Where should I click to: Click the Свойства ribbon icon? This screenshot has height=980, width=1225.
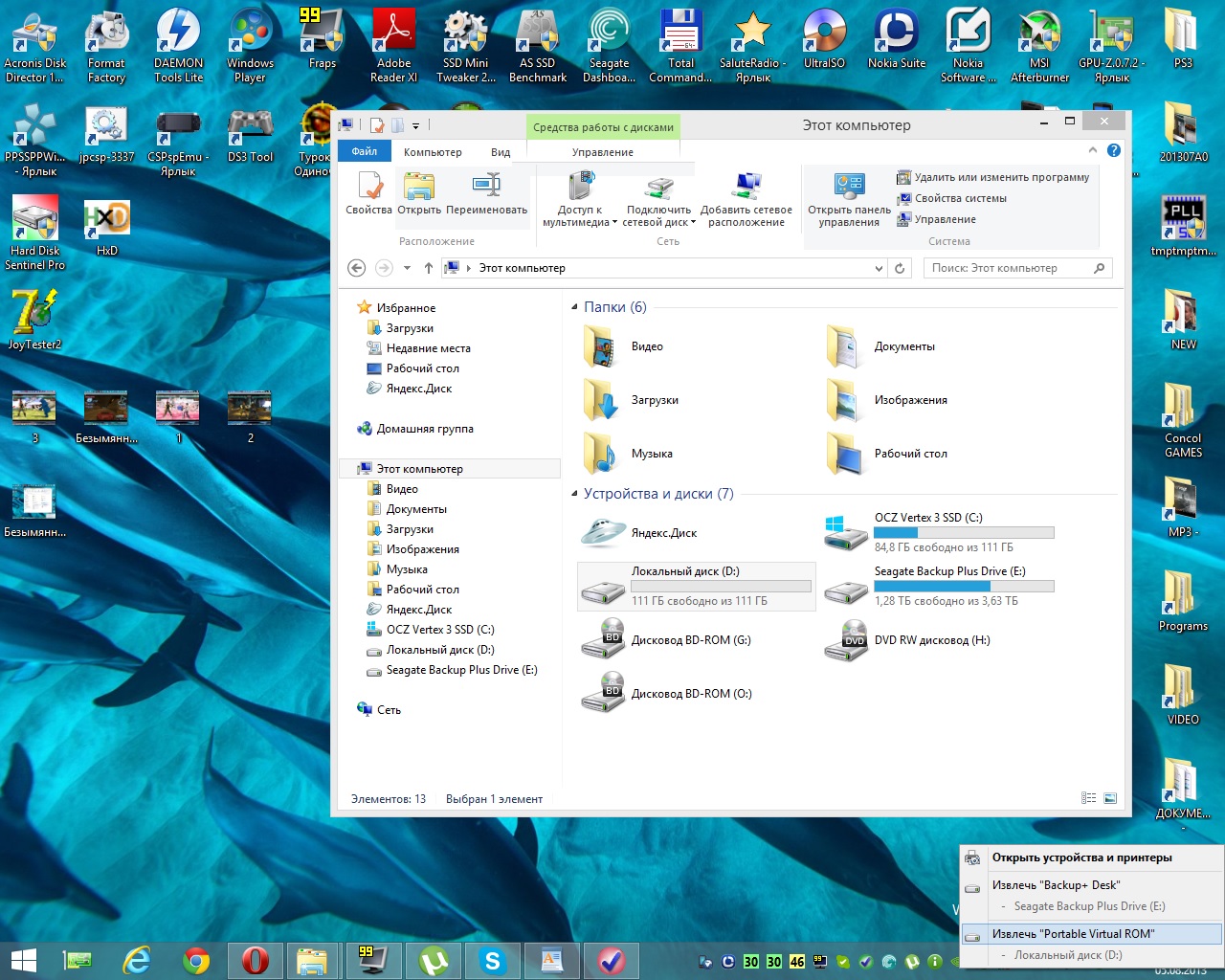pyautogui.click(x=368, y=193)
